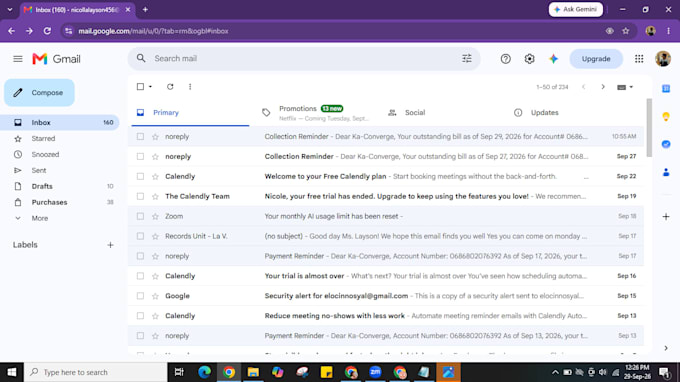Tick the select all emails checkbox
680x382 pixels.
click(140, 87)
